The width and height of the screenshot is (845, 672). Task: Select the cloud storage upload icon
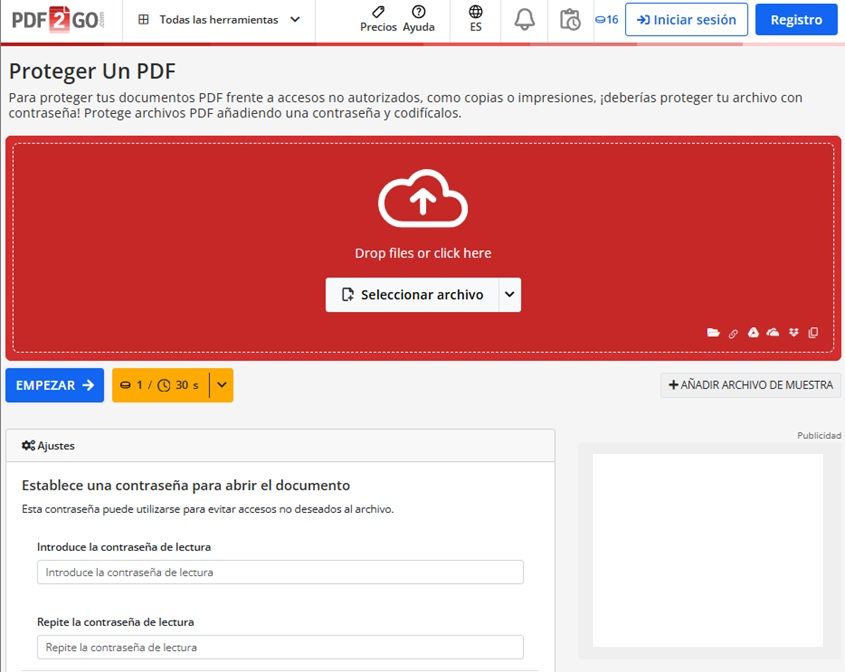click(772, 332)
